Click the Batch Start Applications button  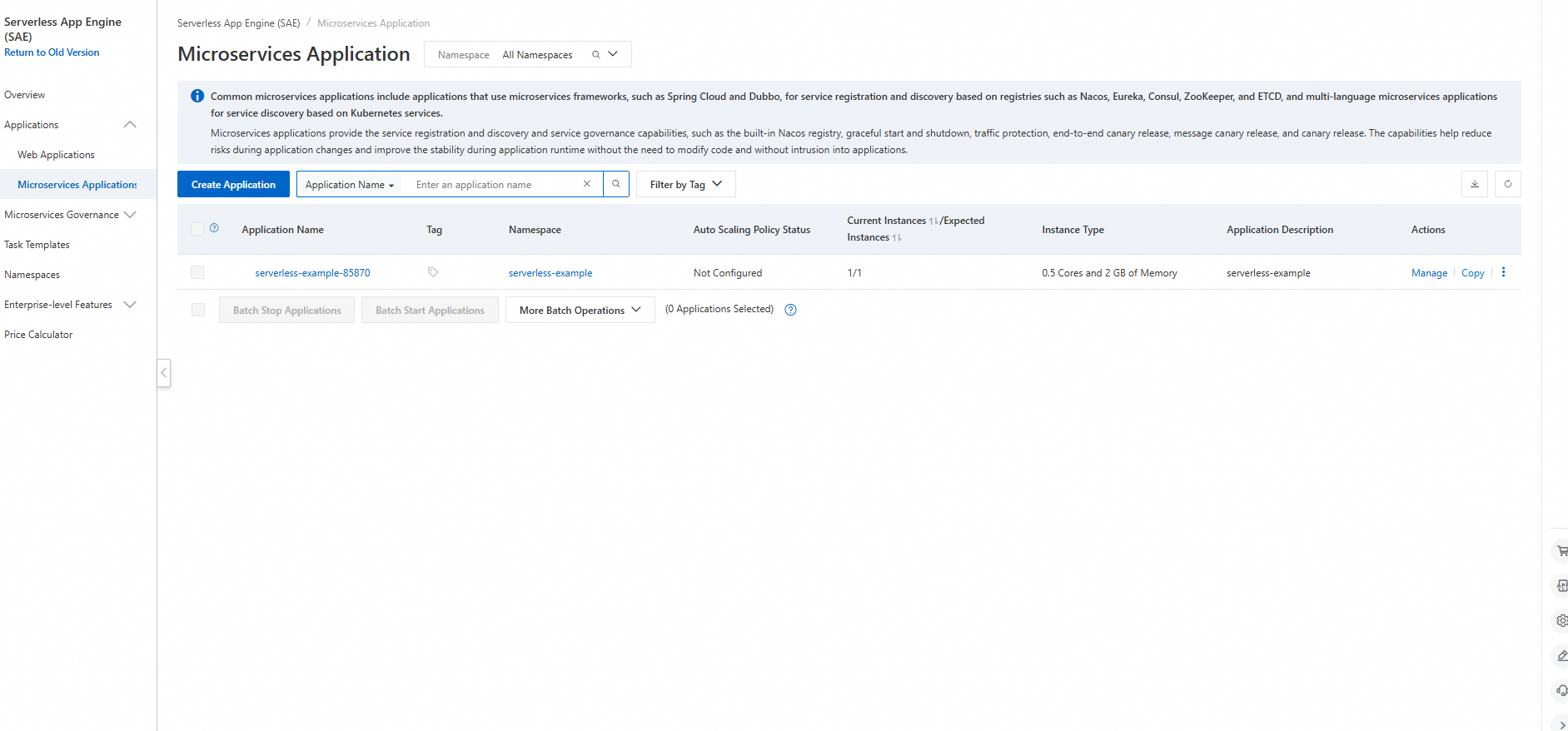pyautogui.click(x=430, y=310)
